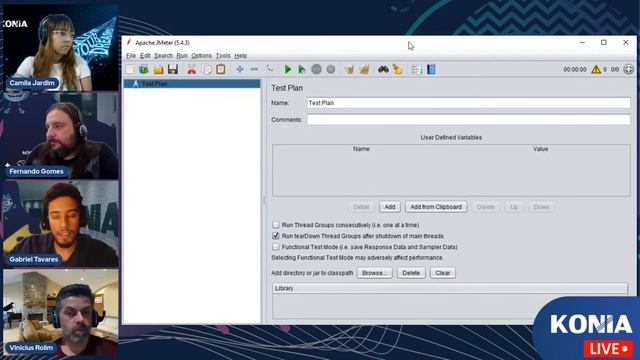Enable Functional Test Mode checkbox
The width and height of the screenshot is (640, 360).
coord(276,247)
